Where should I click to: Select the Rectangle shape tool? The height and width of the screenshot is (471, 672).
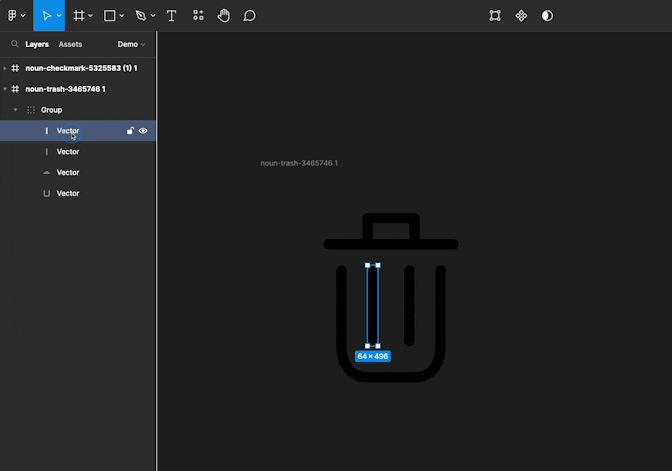pos(110,16)
